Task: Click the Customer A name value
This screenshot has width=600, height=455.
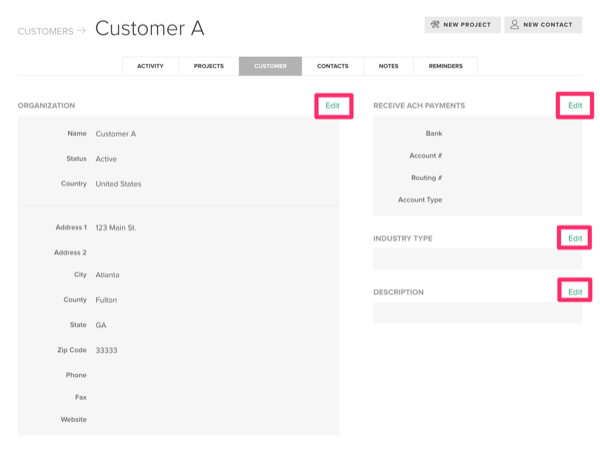Action: click(x=116, y=134)
